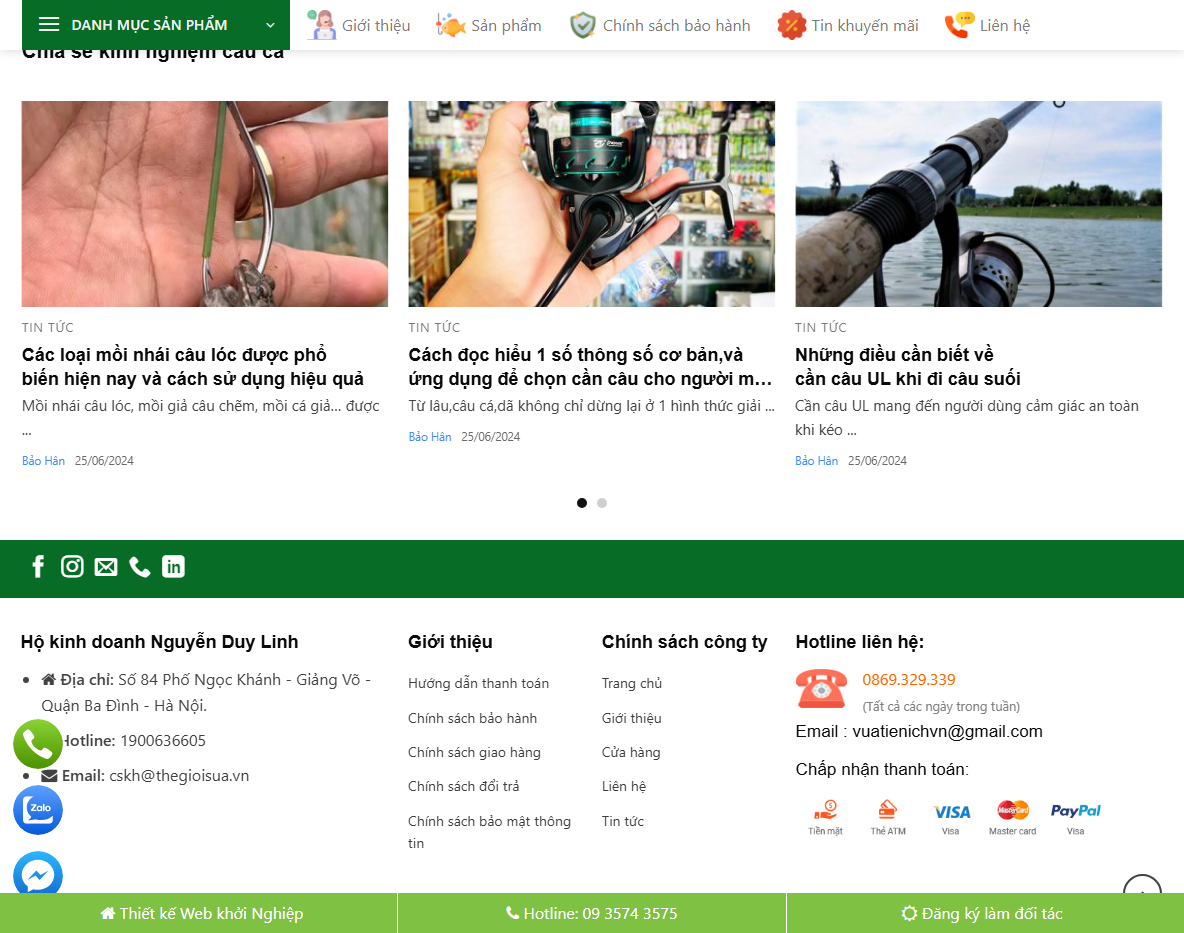Viewport: 1184px width, 933px height.
Task: Click the Trang chủ link under Chính sách công ty
Action: pyautogui.click(x=632, y=683)
